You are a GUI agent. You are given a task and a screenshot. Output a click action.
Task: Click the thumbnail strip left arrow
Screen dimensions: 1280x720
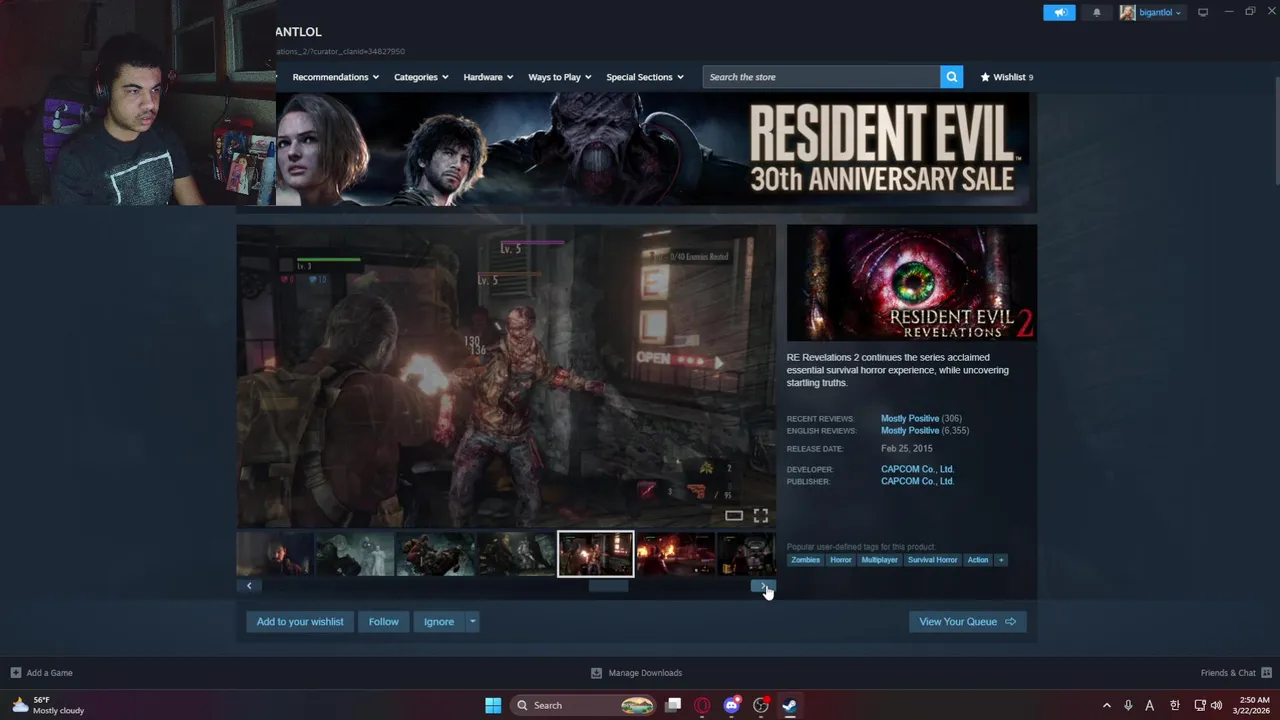pyautogui.click(x=249, y=587)
